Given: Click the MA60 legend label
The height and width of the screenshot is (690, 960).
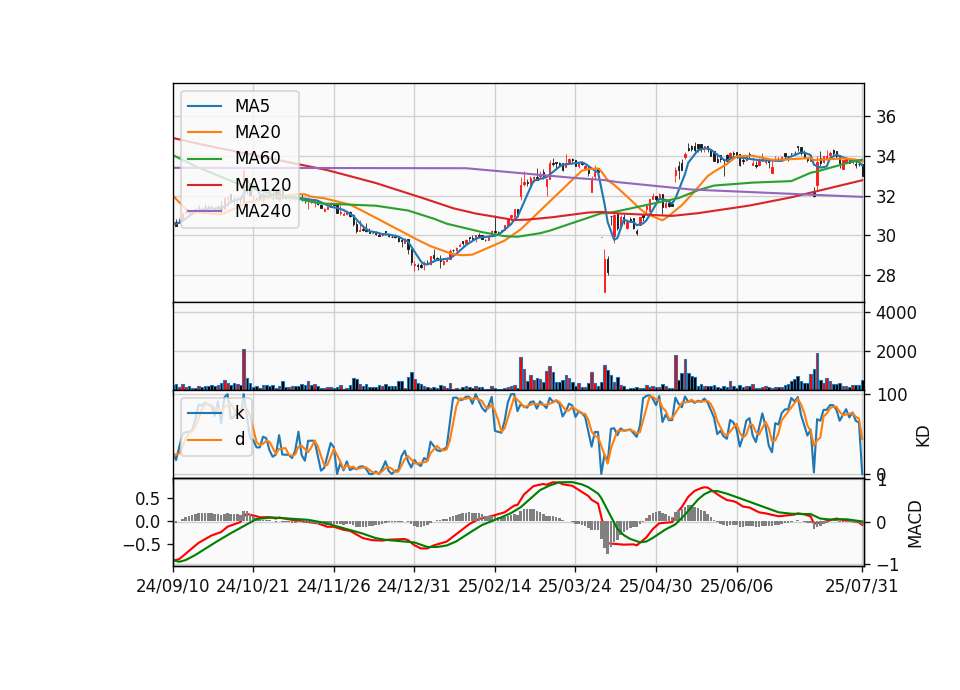Looking at the screenshot, I should point(257,158).
